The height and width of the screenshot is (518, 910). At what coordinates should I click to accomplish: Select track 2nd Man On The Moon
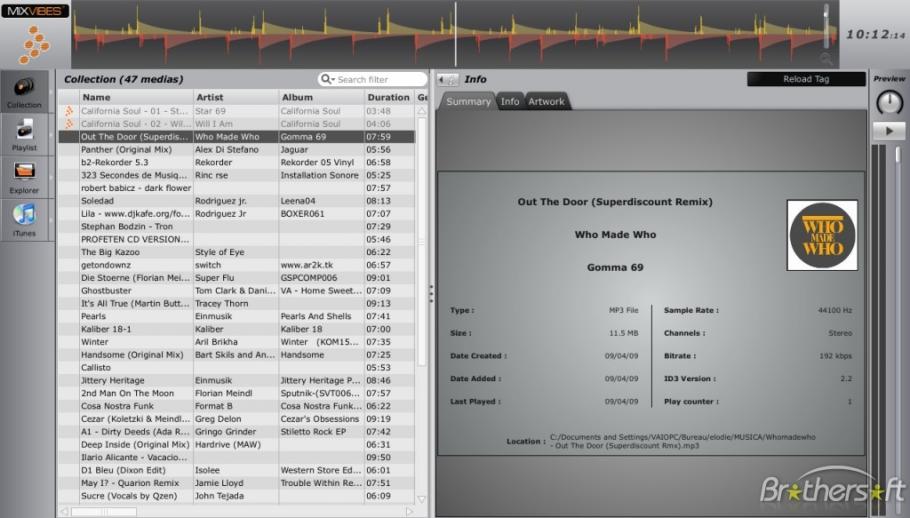coord(237,393)
